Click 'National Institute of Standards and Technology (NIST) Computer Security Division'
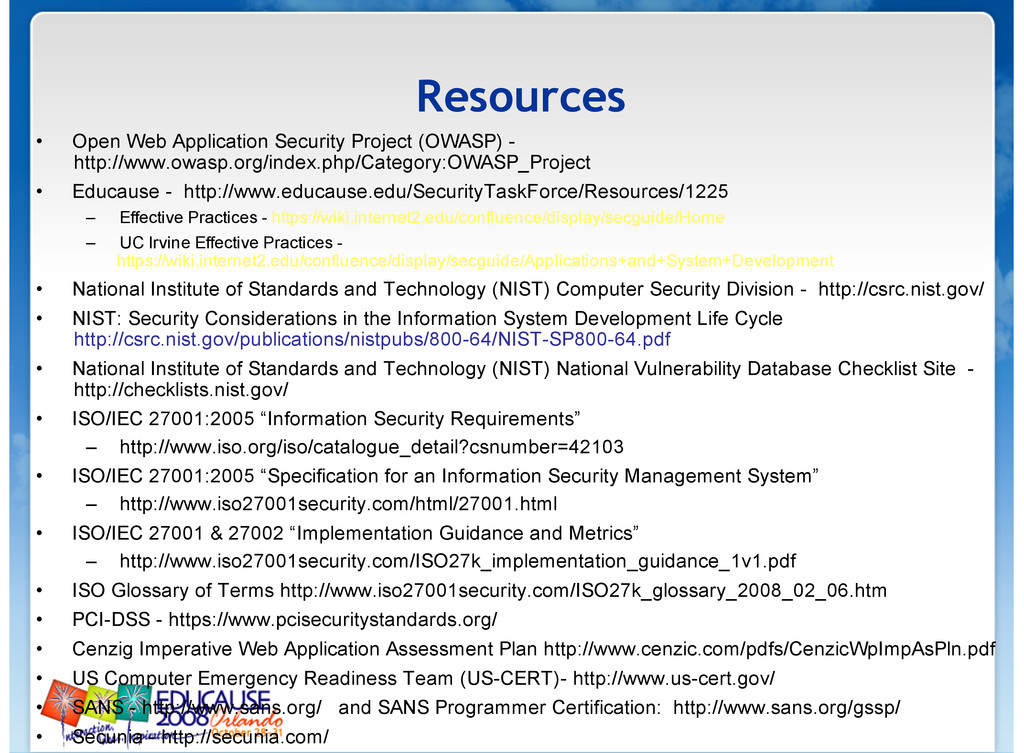 pos(433,289)
